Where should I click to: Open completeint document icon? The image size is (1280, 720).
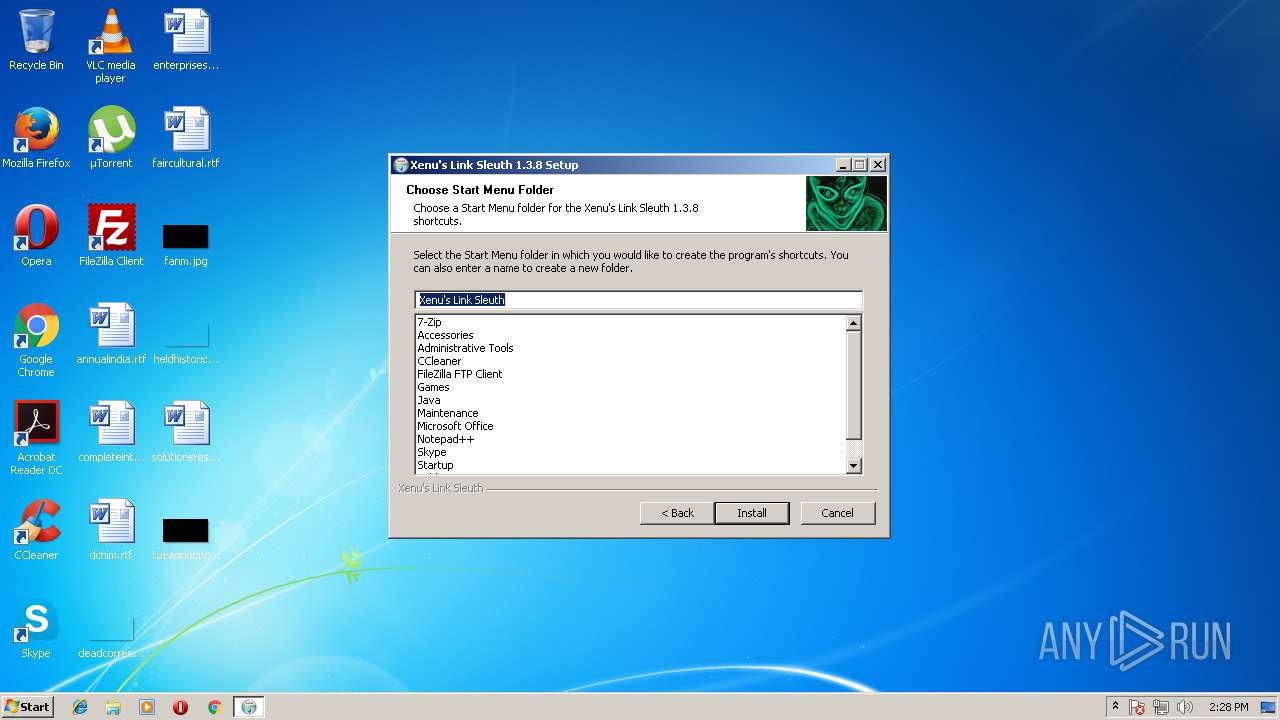[111, 432]
